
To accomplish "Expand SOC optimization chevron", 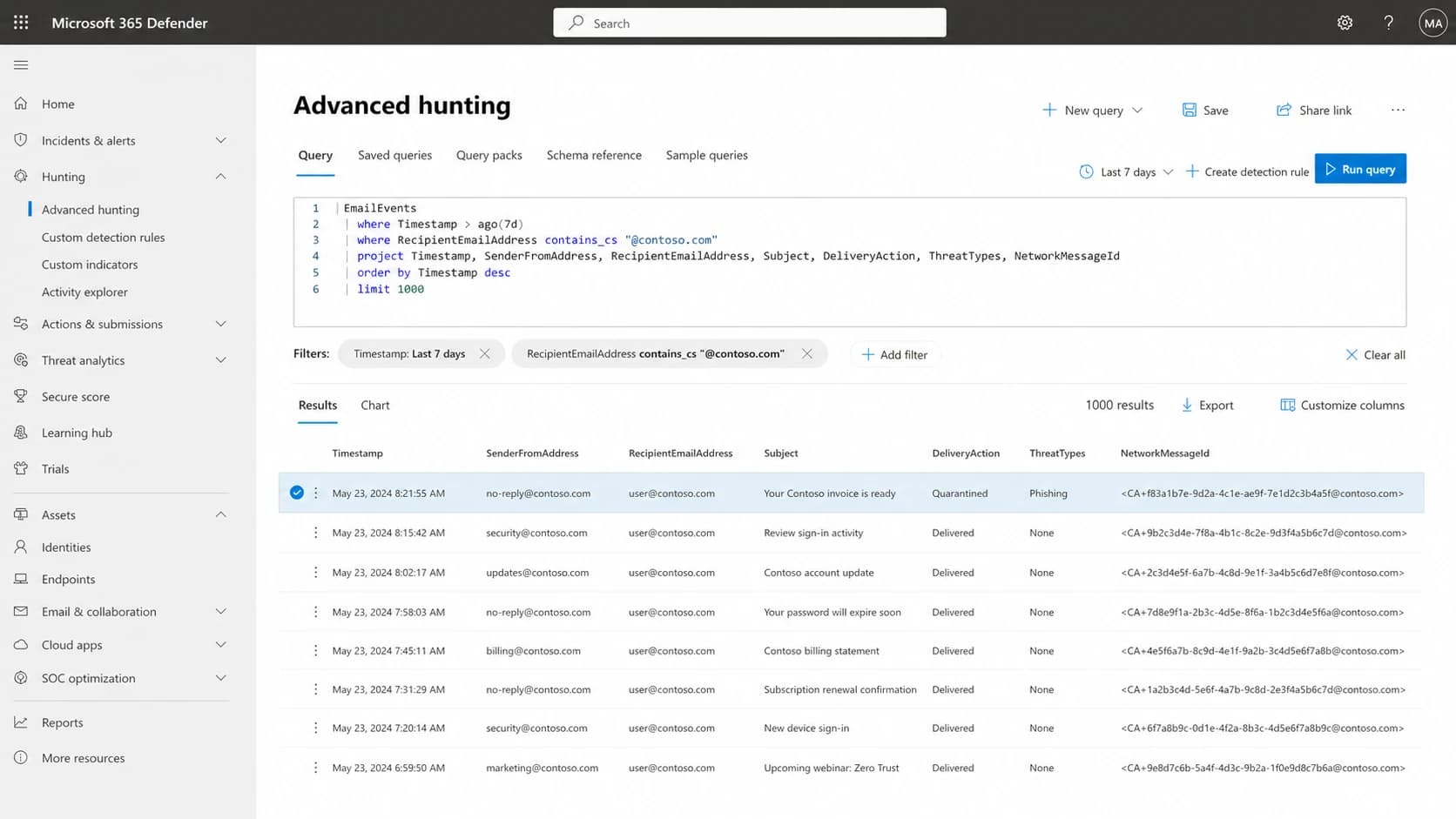I will coord(221,678).
